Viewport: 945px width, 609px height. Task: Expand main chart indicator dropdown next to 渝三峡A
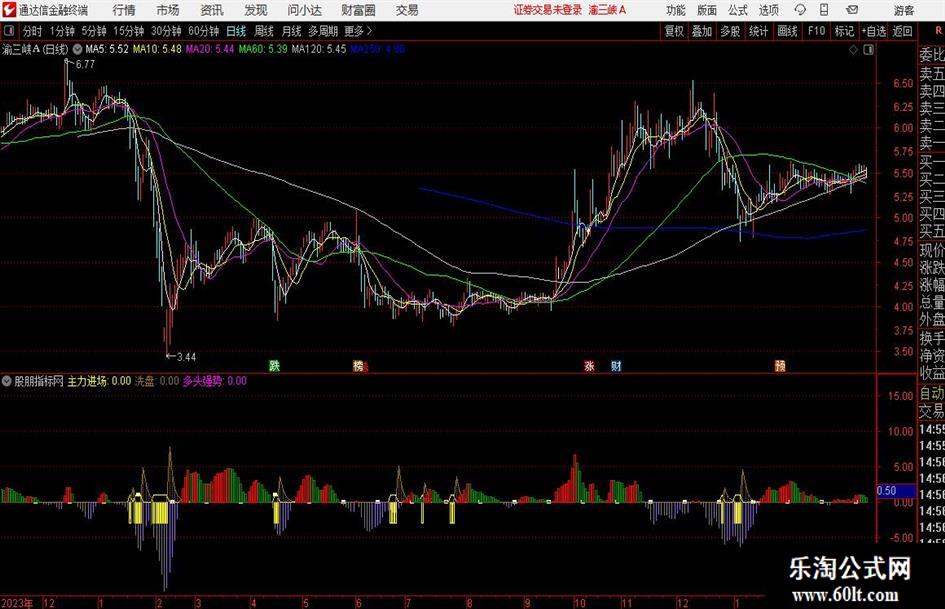pos(78,49)
